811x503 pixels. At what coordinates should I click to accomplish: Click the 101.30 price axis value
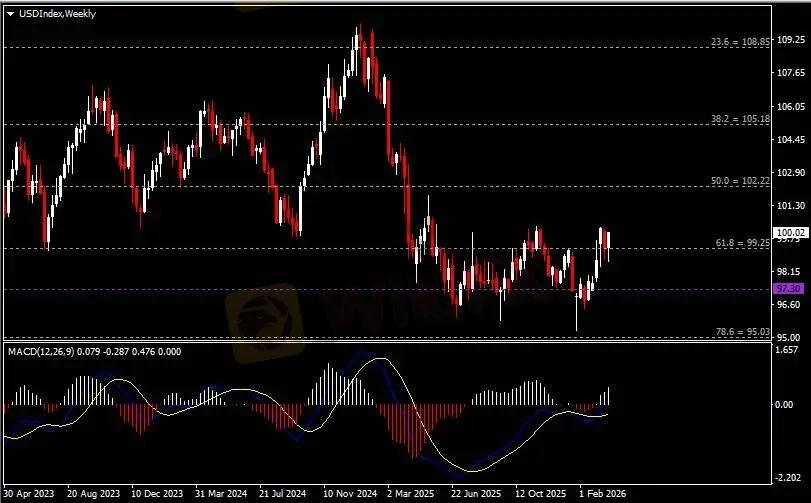pyautogui.click(x=791, y=206)
